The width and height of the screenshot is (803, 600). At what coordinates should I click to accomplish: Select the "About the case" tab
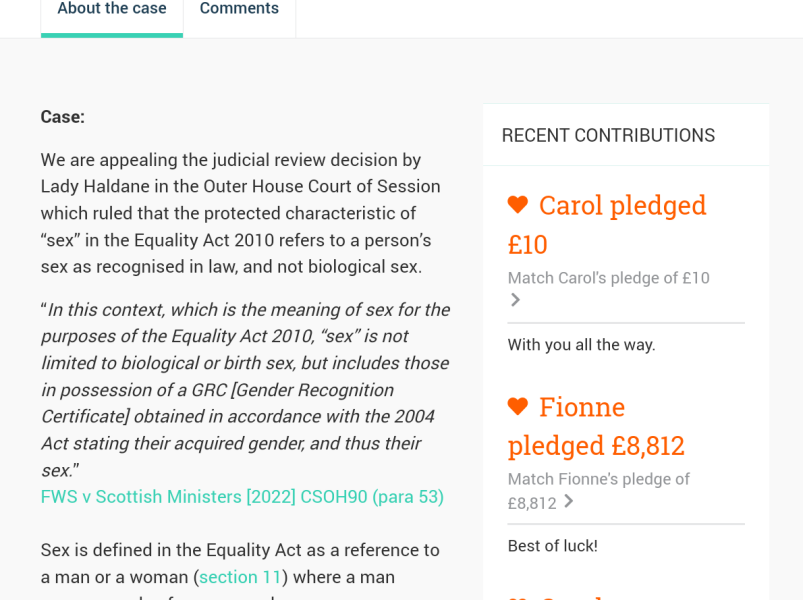point(111,9)
